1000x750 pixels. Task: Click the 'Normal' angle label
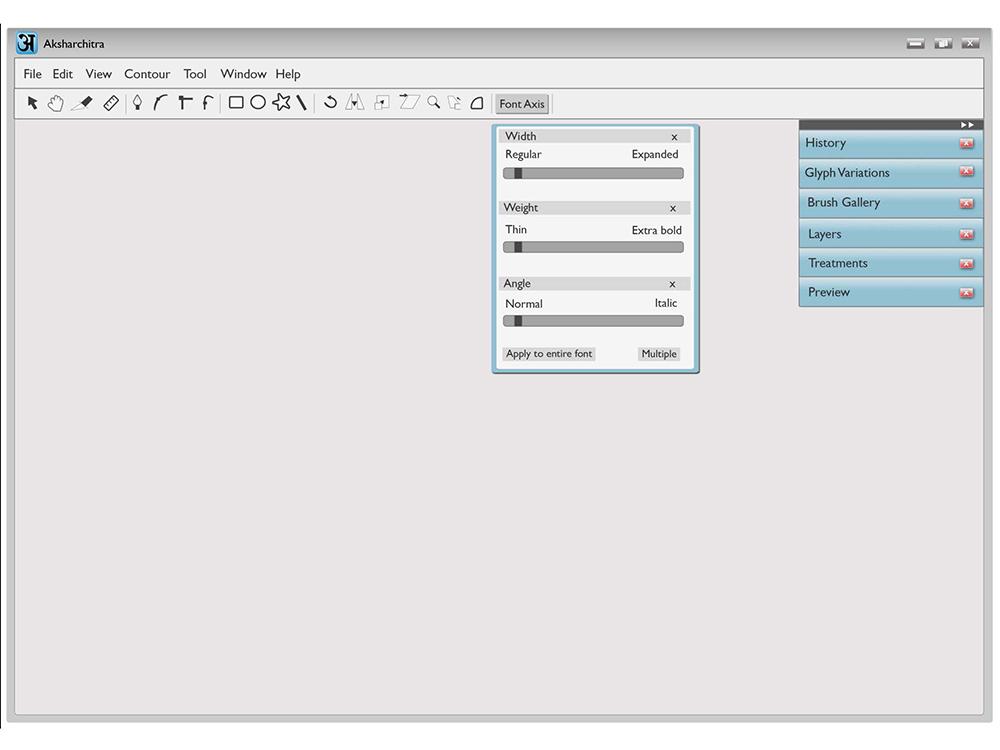pos(524,304)
